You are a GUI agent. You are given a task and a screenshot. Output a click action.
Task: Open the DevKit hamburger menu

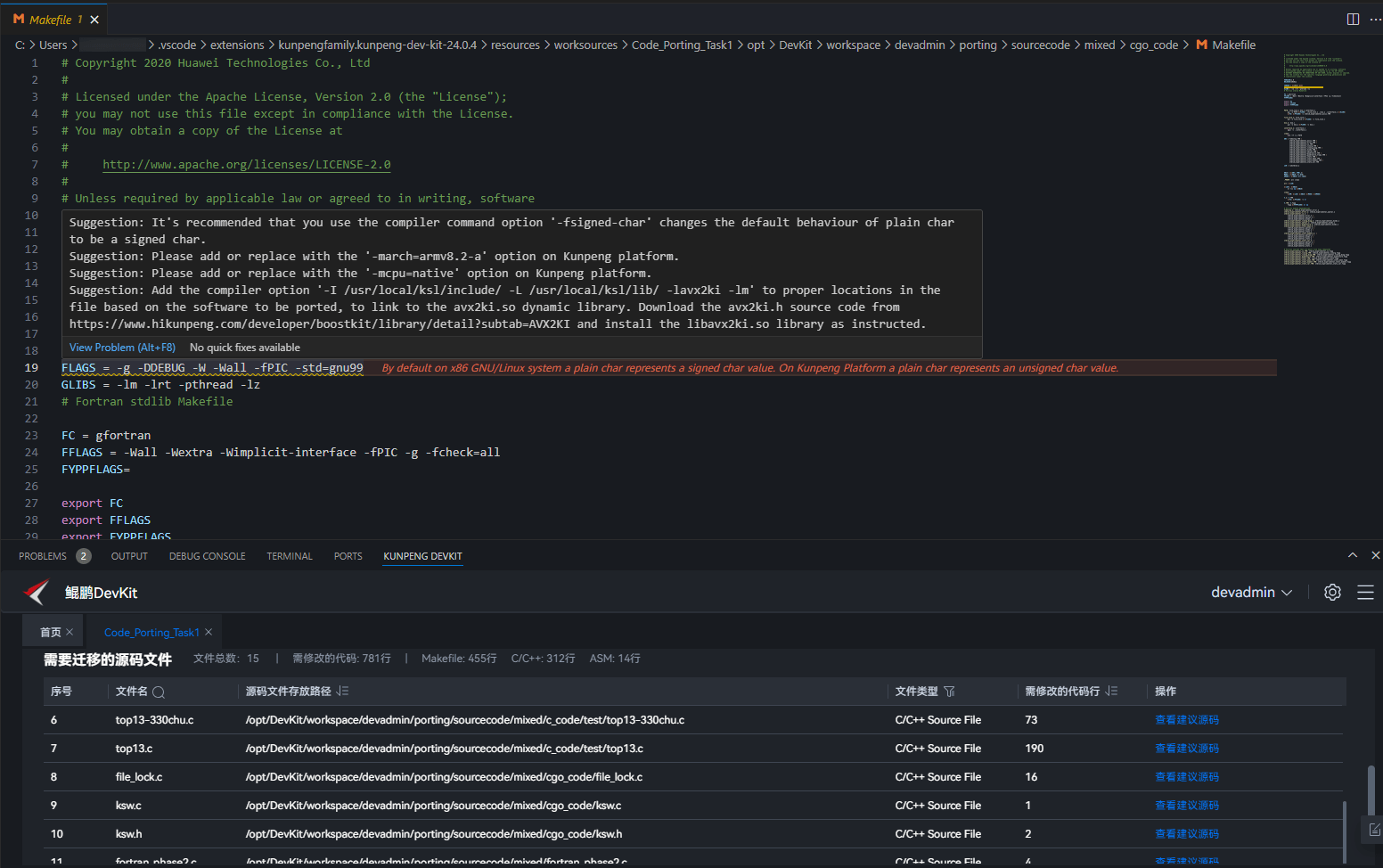(1365, 592)
